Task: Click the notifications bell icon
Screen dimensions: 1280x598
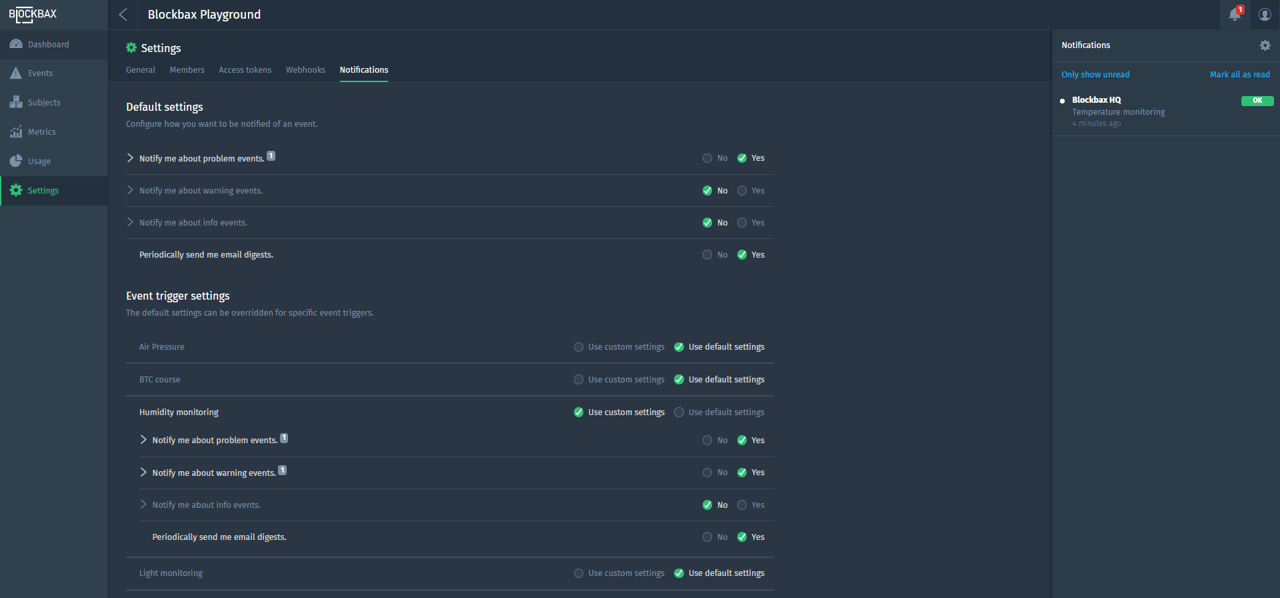Action: click(x=1234, y=14)
